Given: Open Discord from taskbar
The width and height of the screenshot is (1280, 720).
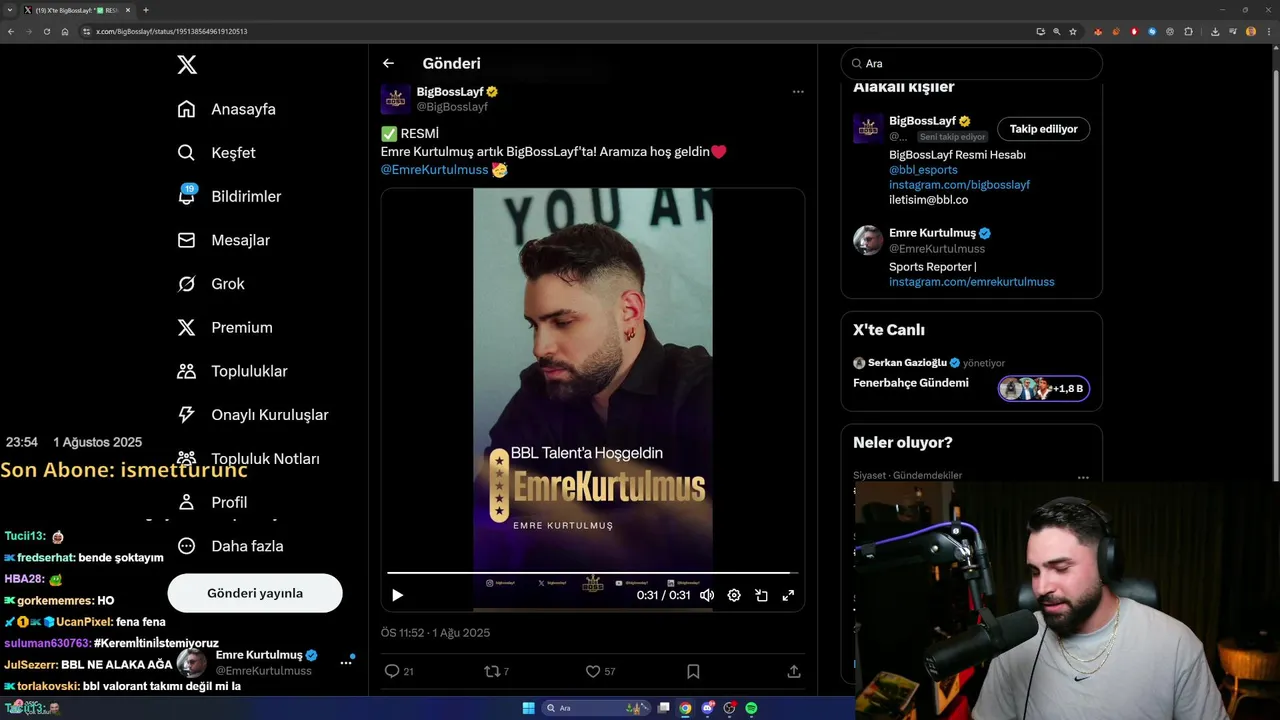Looking at the screenshot, I should [x=707, y=708].
